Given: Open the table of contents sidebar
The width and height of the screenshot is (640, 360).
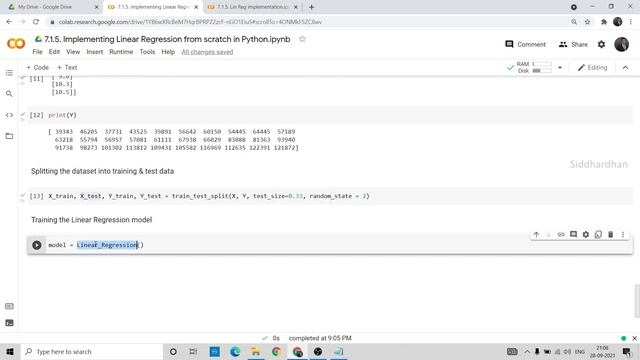Looking at the screenshot, I should [9, 73].
